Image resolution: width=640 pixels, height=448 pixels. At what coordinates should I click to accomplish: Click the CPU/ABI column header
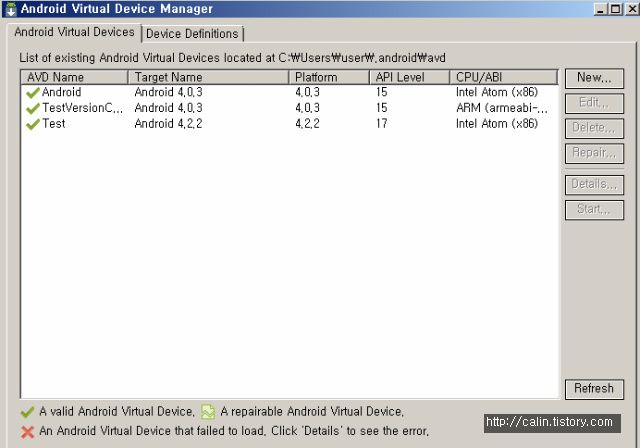(503, 77)
